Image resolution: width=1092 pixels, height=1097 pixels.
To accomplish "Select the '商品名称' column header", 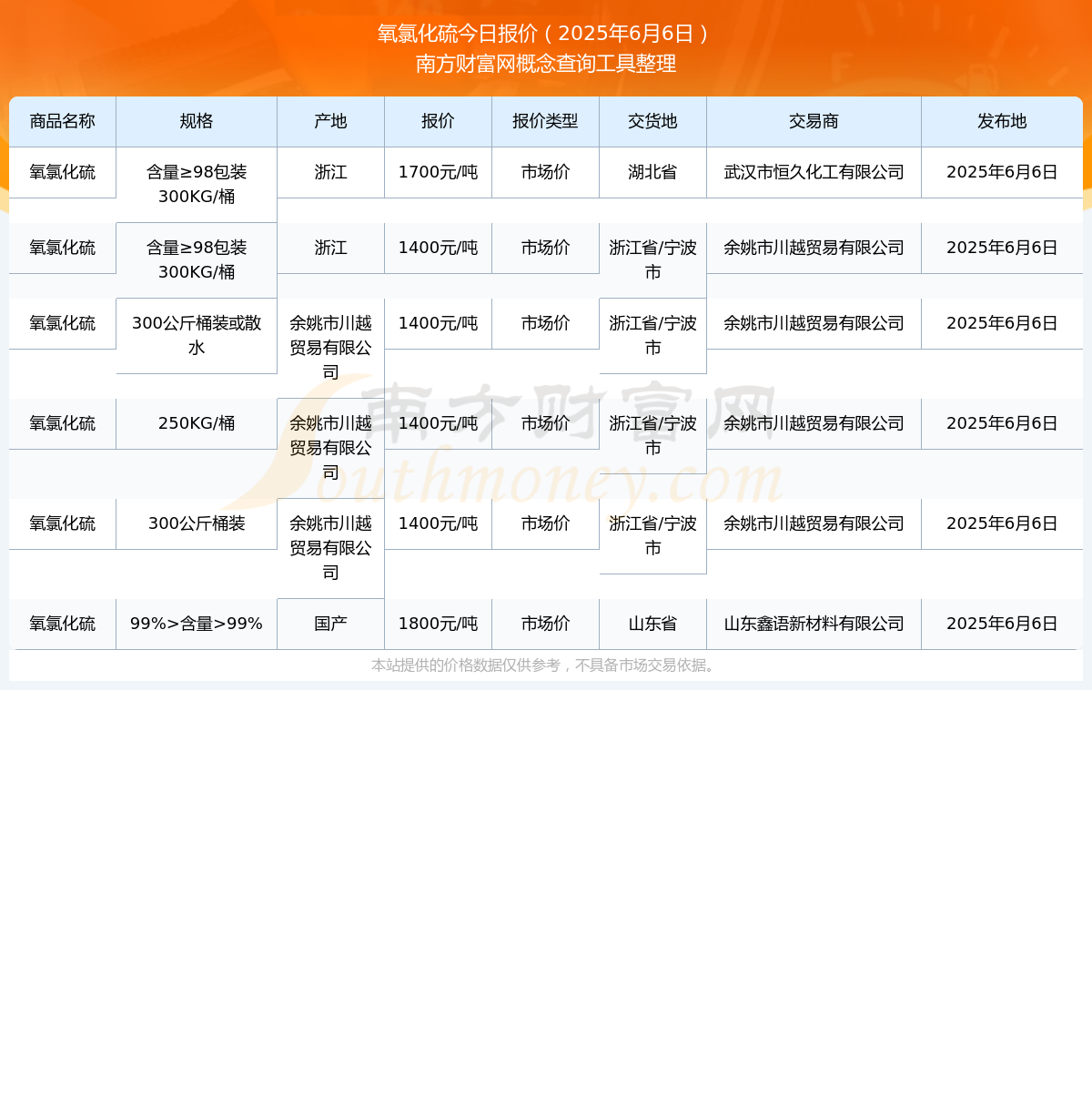I will tap(62, 121).
